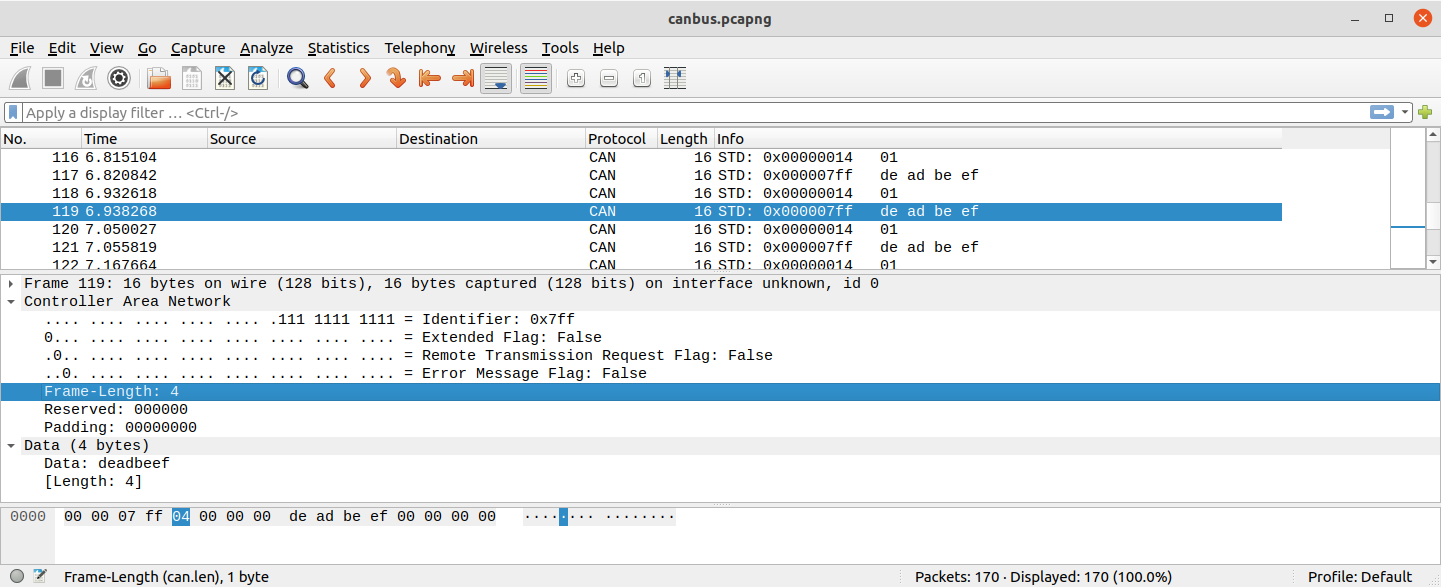The height and width of the screenshot is (587, 1441).
Task: Open capture options gear icon
Action: [119, 78]
